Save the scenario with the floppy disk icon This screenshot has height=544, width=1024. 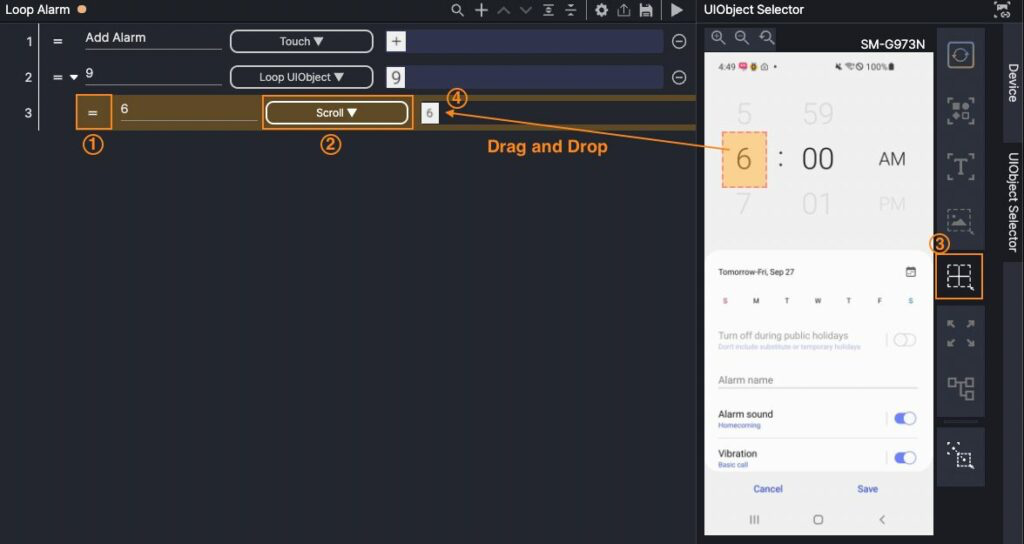(x=646, y=10)
